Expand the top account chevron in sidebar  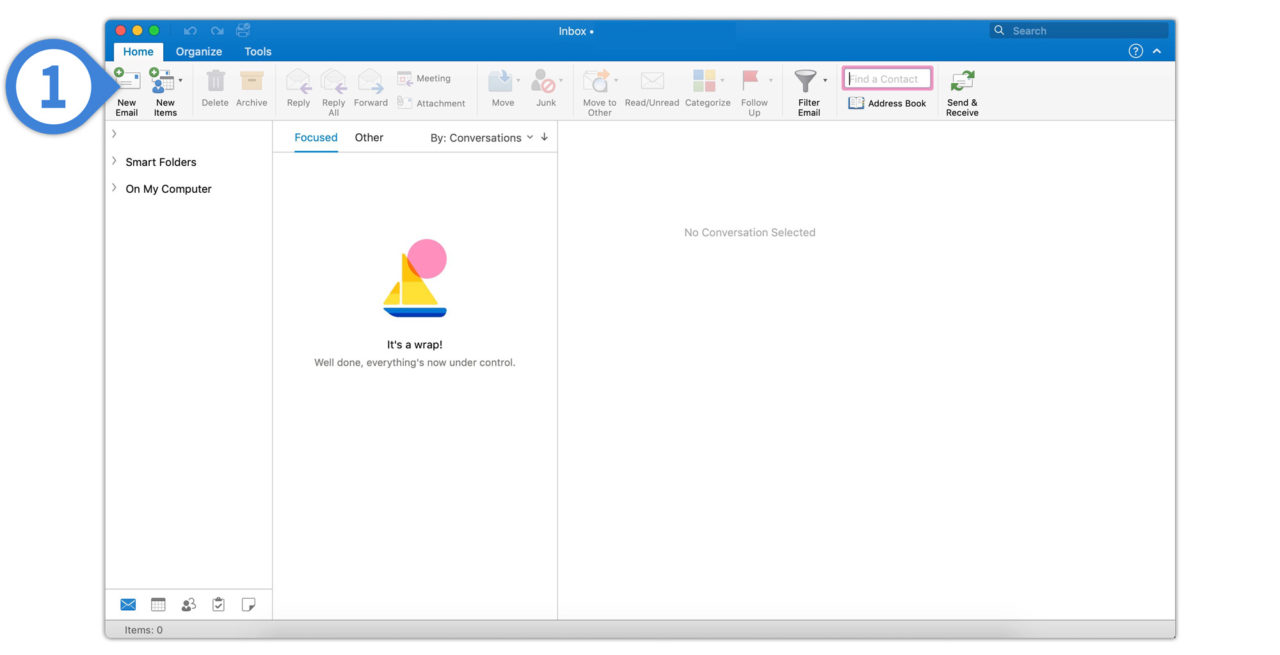coord(114,133)
